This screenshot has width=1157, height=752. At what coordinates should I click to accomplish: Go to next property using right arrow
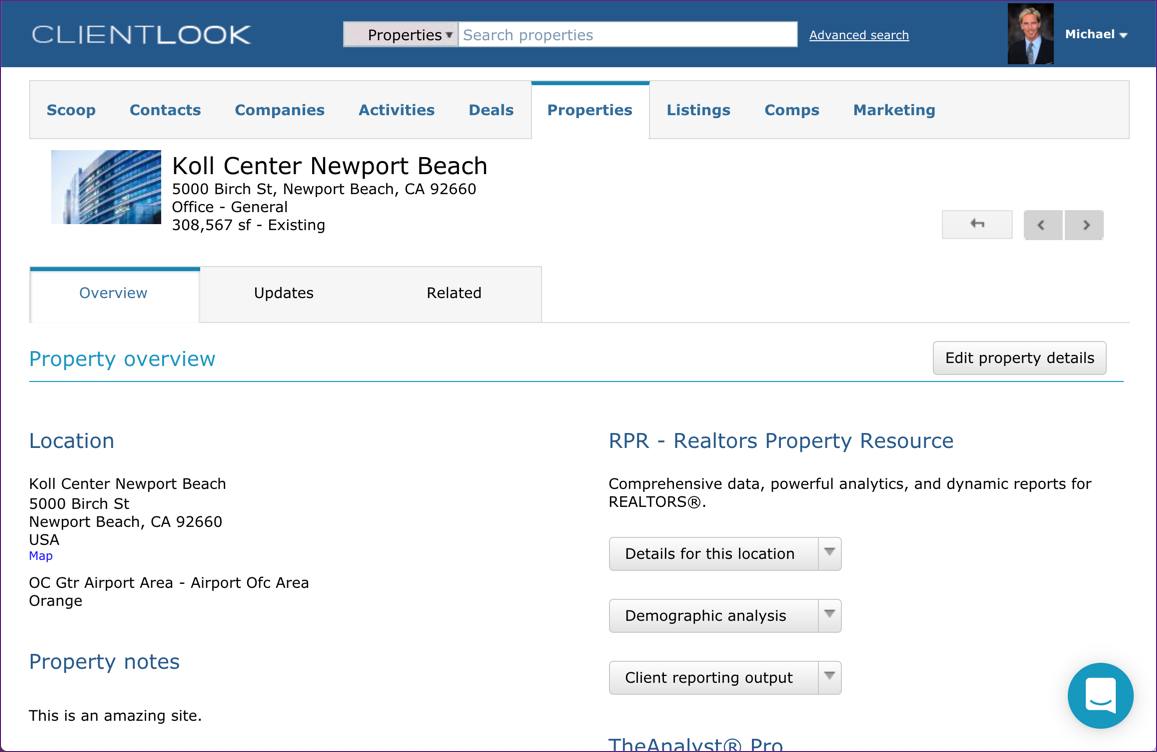pyautogui.click(x=1084, y=224)
